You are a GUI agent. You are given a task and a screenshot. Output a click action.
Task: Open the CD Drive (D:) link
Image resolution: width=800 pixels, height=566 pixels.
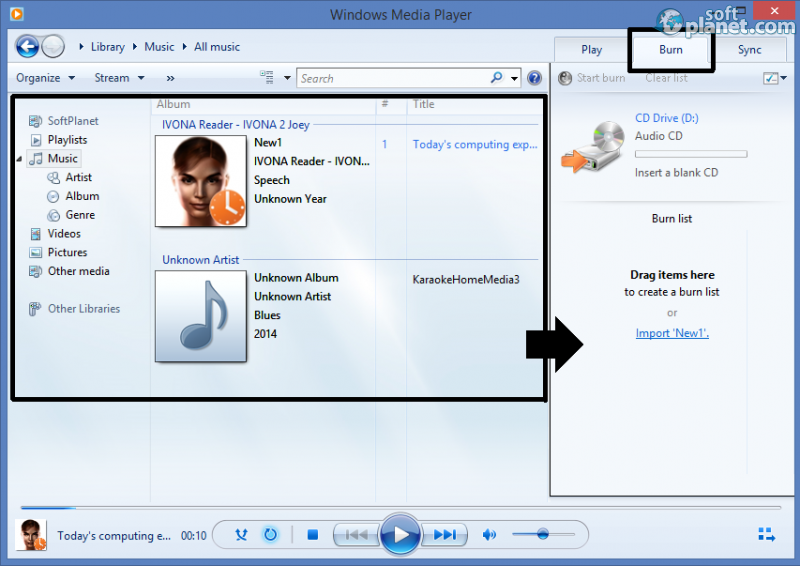666,118
